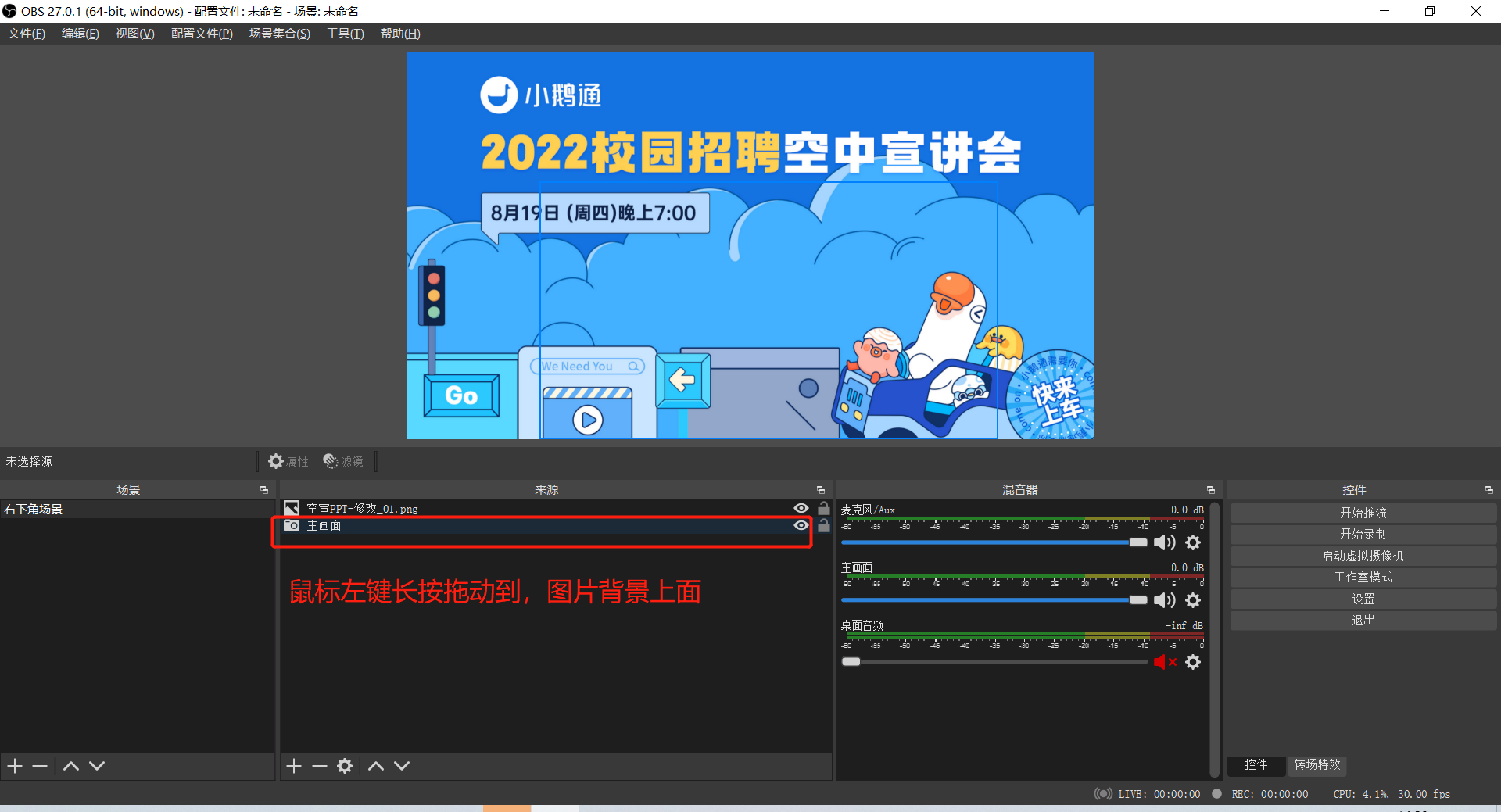
Task: Click 开始推流 to start streaming
Action: 1363,513
